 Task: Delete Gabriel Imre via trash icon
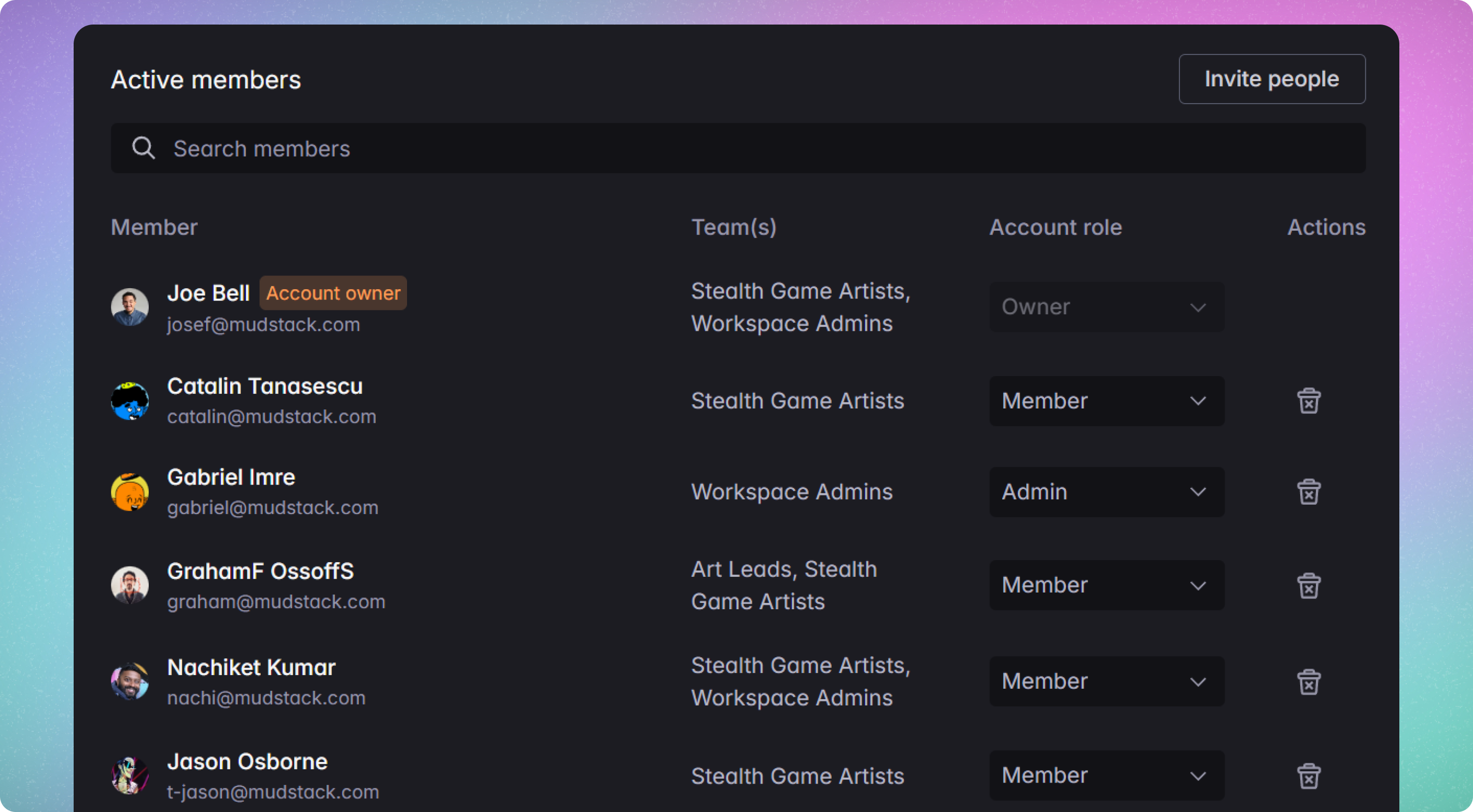1309,491
